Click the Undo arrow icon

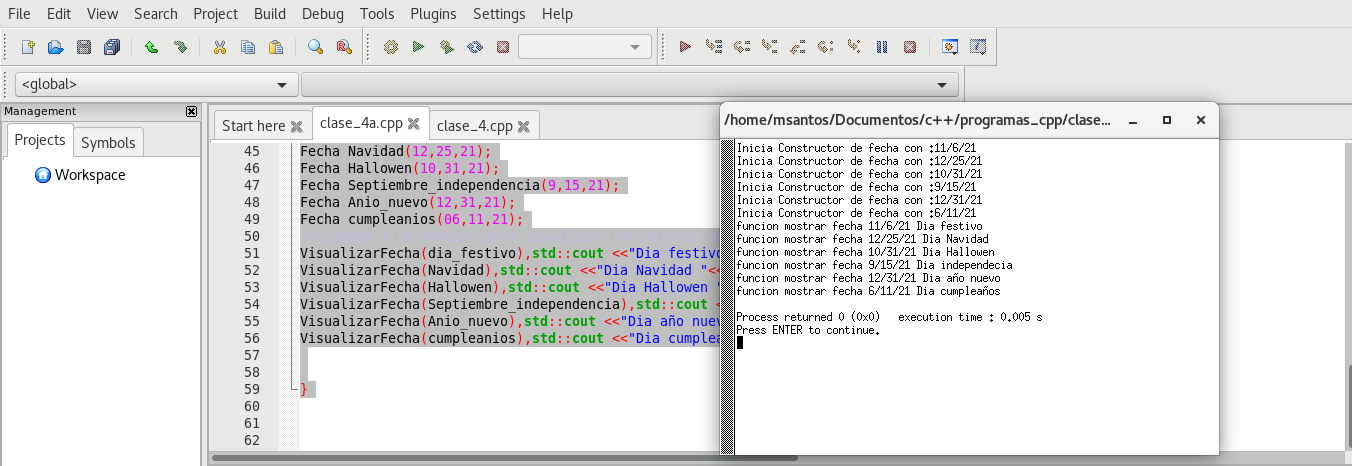151,47
